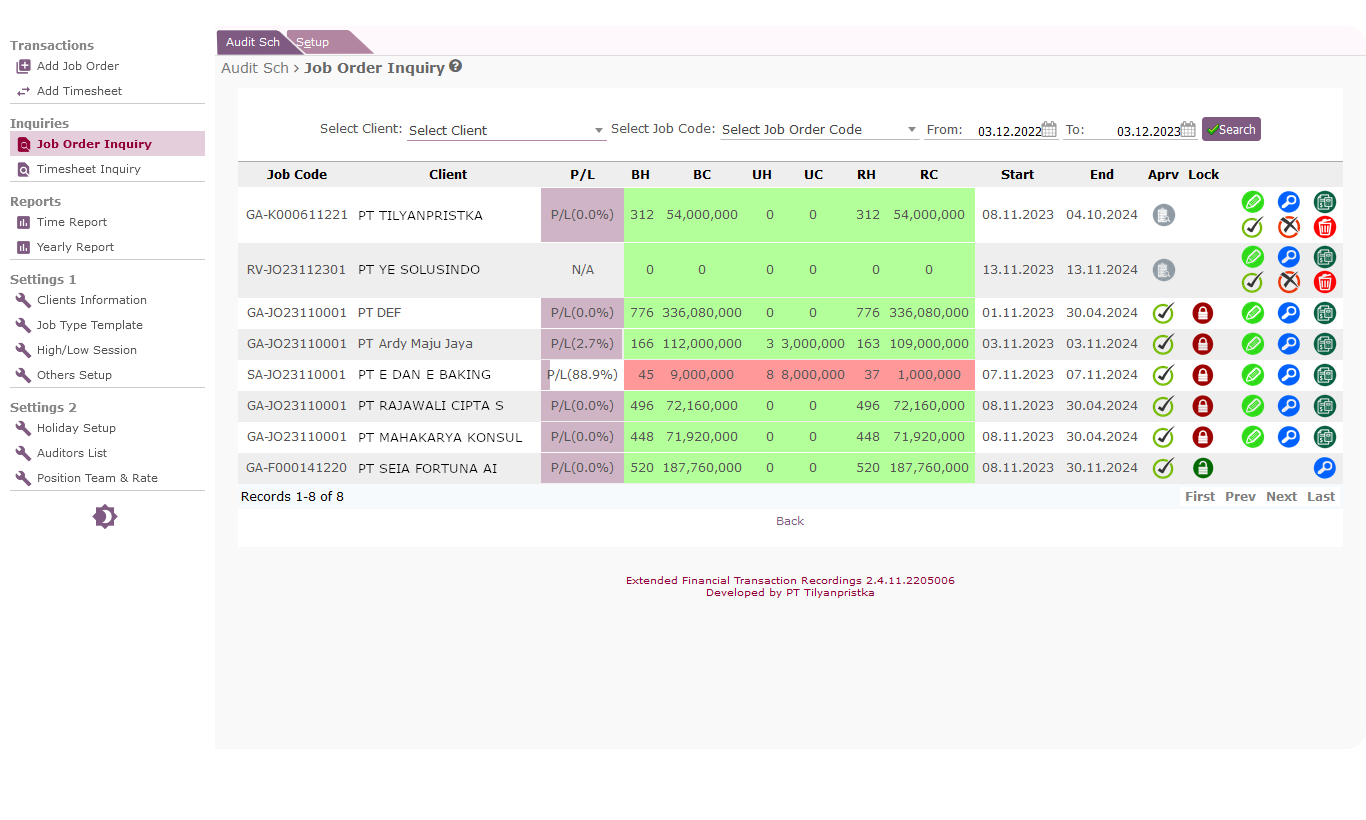Open Auditors List
The width and height of the screenshot is (1366, 820).
pos(72,453)
